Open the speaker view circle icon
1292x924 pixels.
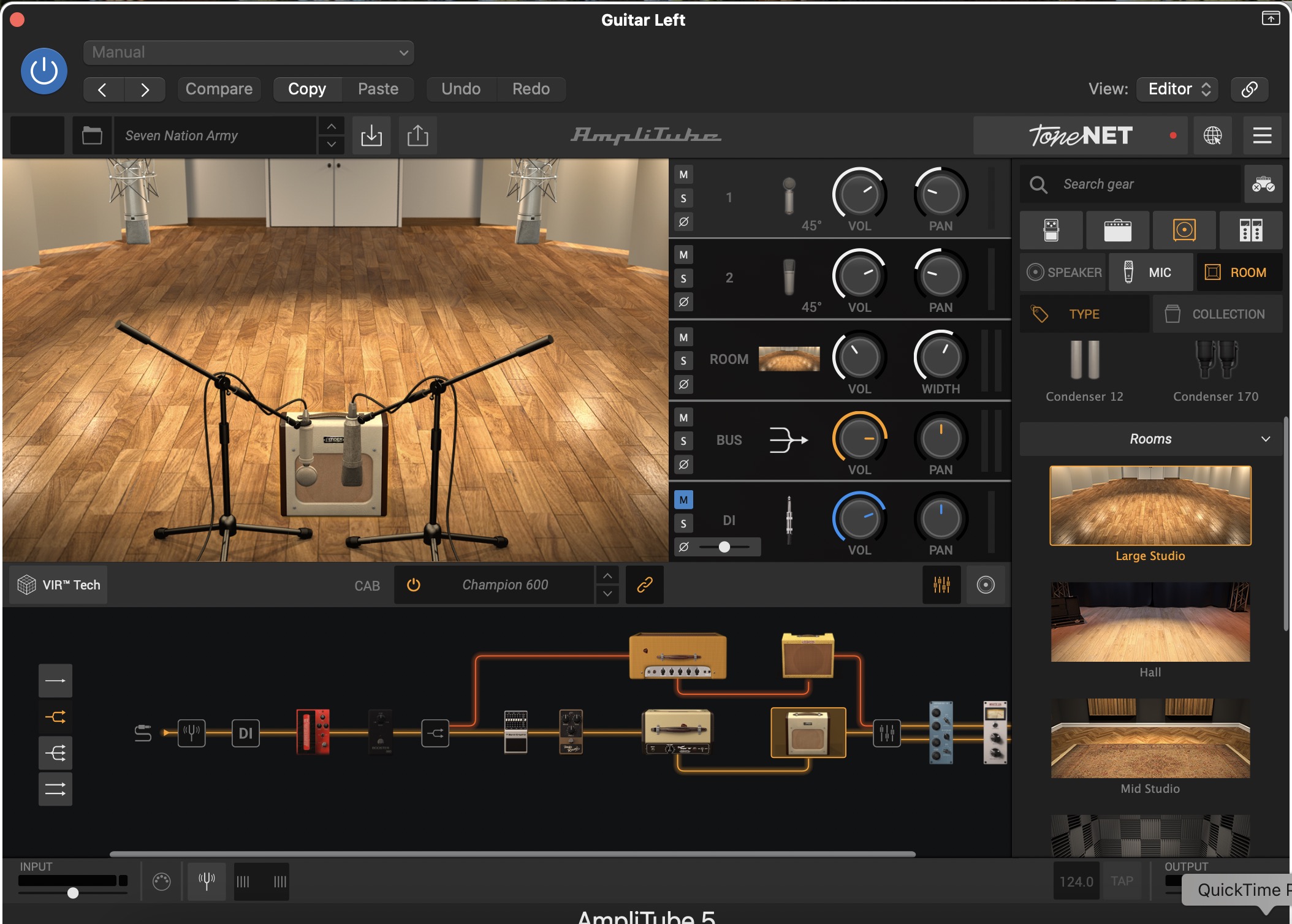[x=986, y=585]
